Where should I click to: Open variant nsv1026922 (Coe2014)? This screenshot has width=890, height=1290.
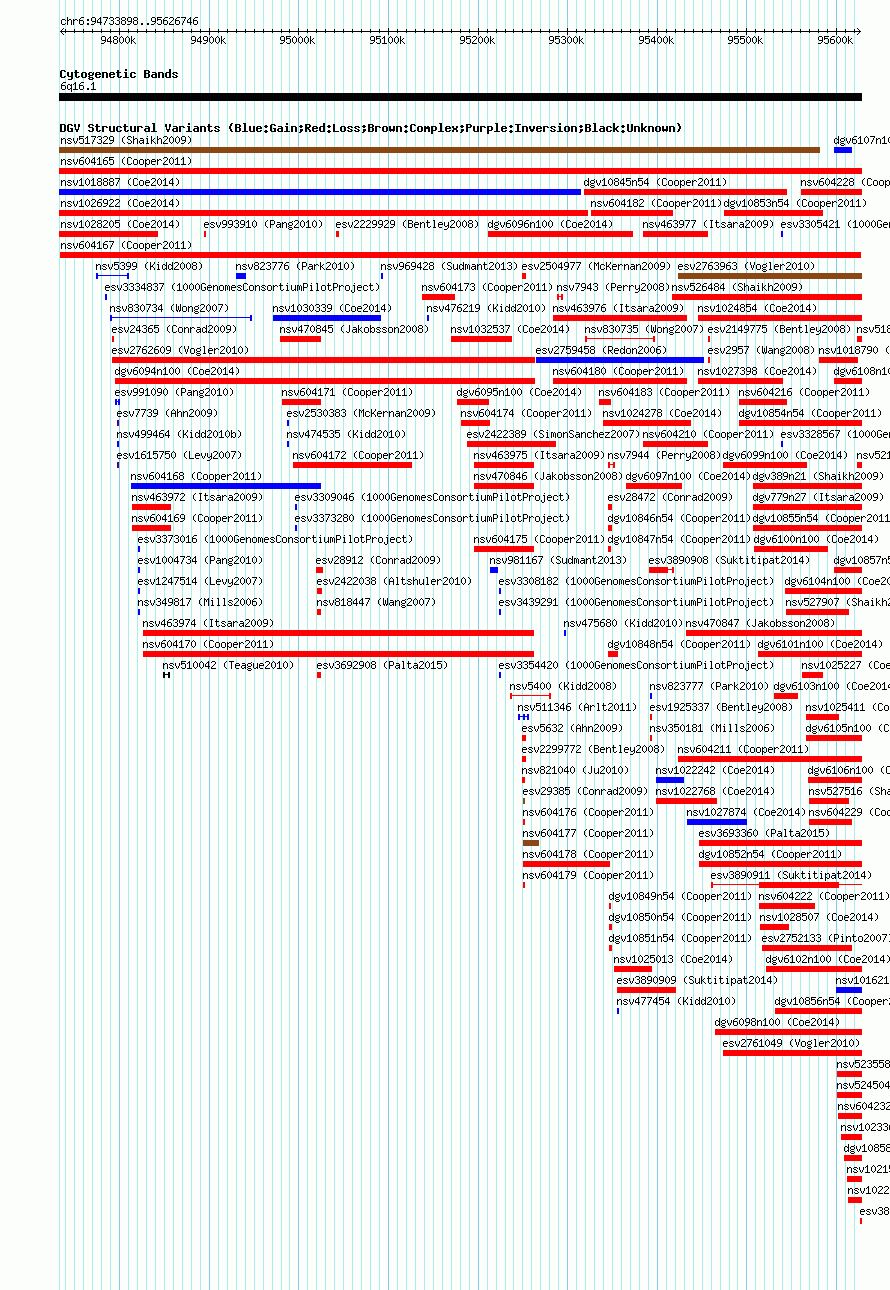tap(120, 203)
